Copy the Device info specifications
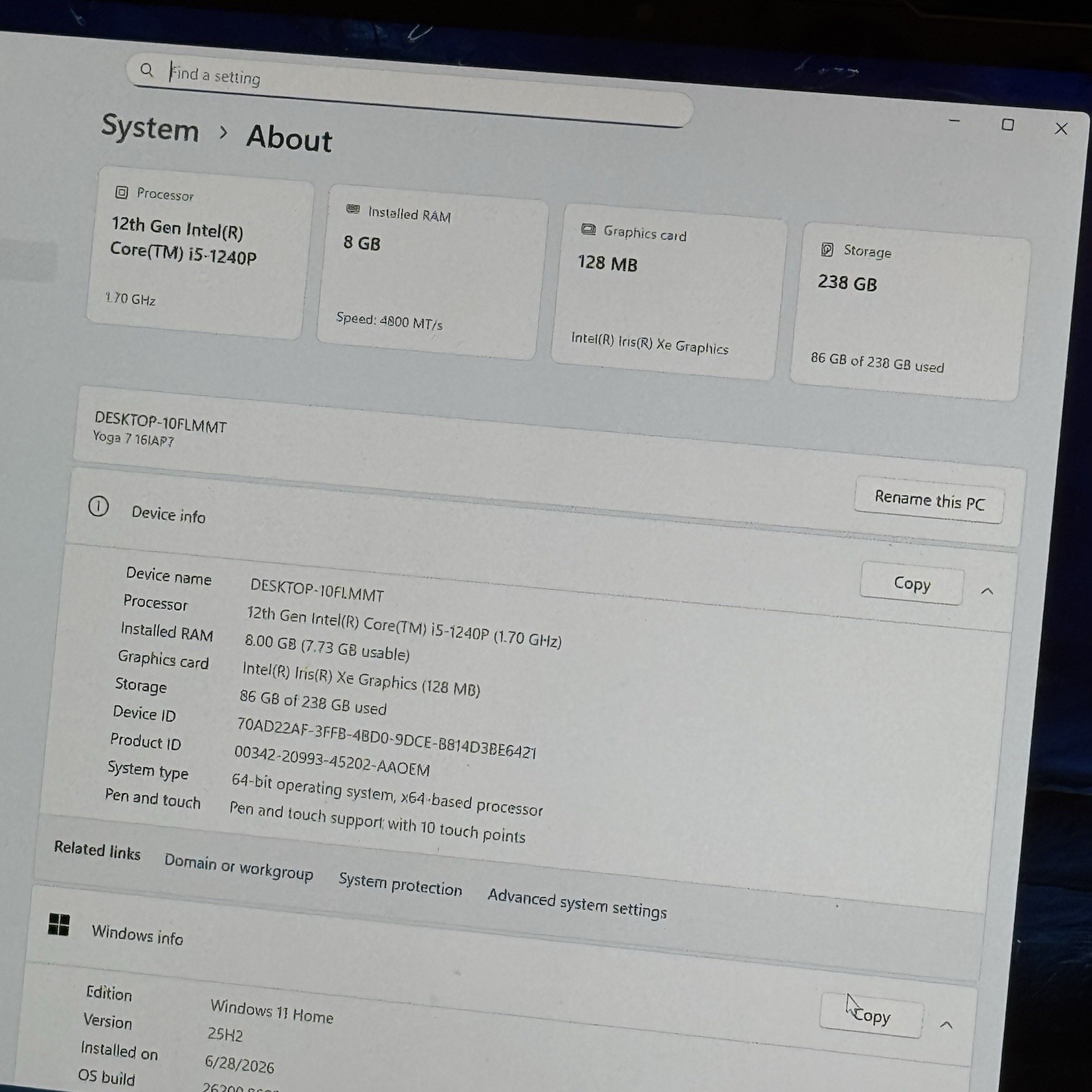The width and height of the screenshot is (1092, 1092). click(912, 584)
